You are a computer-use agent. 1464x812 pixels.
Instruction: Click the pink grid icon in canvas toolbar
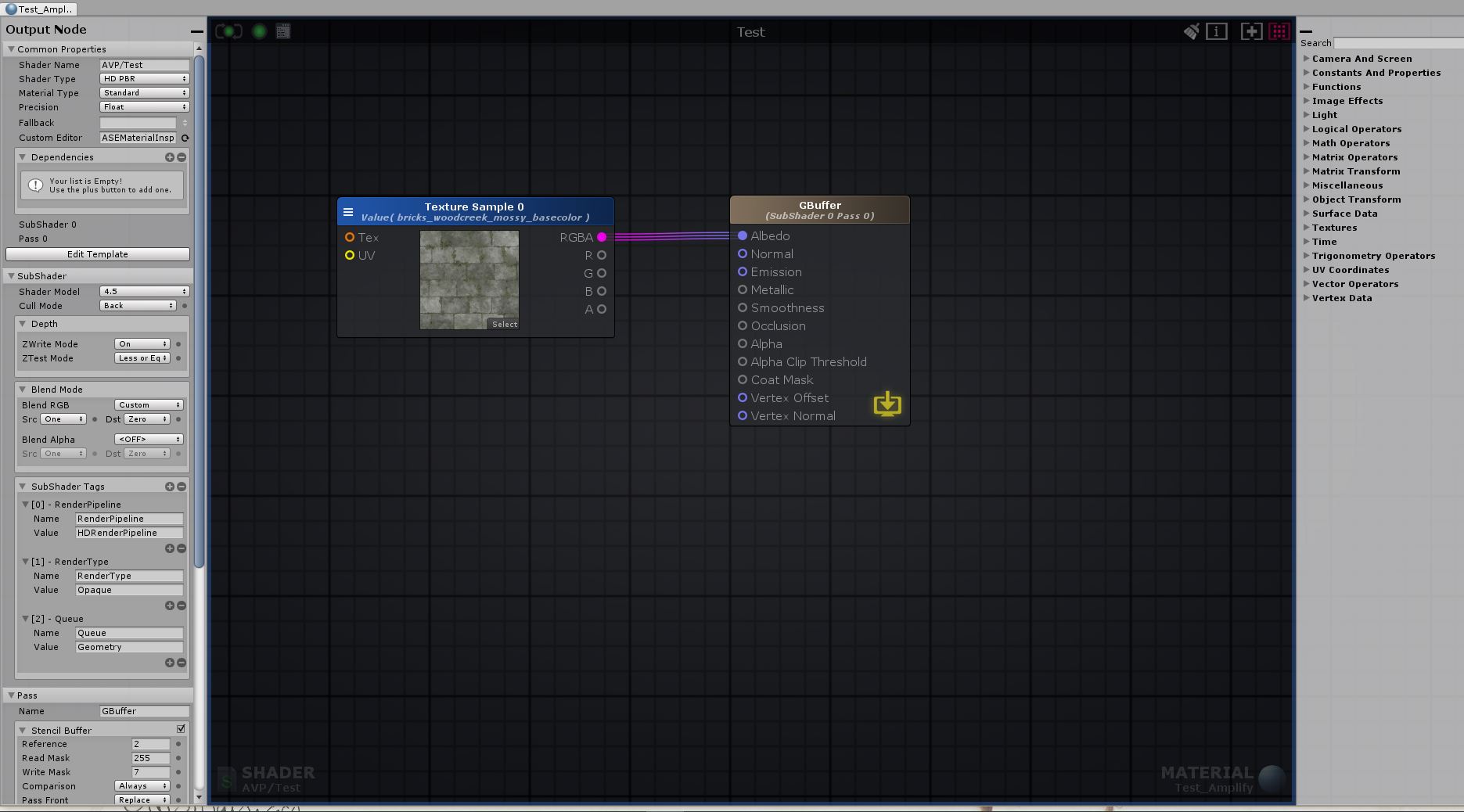point(1279,31)
